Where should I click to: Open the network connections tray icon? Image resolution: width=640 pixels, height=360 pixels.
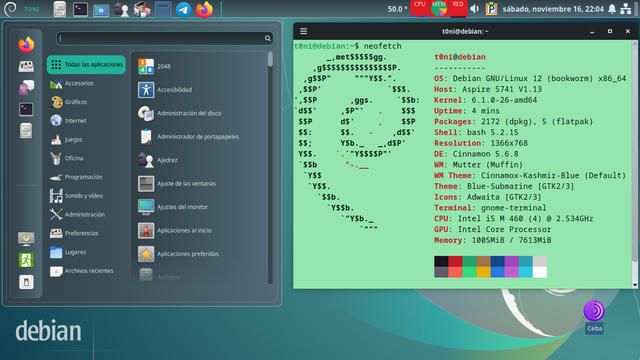[x=626, y=9]
